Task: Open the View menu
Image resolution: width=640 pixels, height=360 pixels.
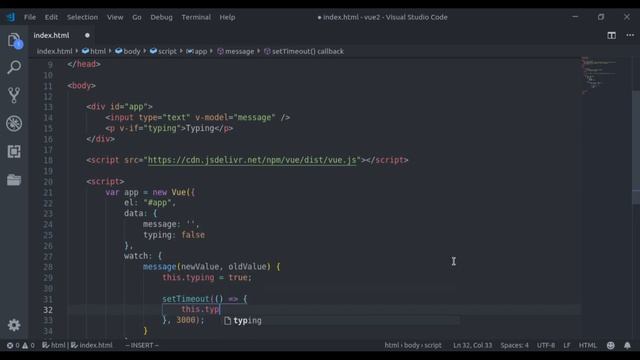Action: point(115,17)
